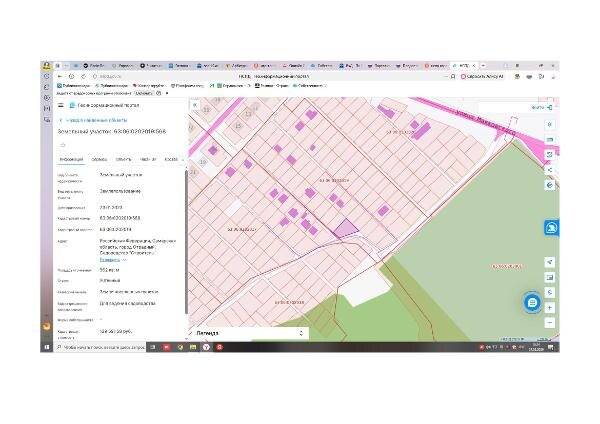Click the Легенда label
This screenshot has width=600, height=424.
(x=207, y=333)
